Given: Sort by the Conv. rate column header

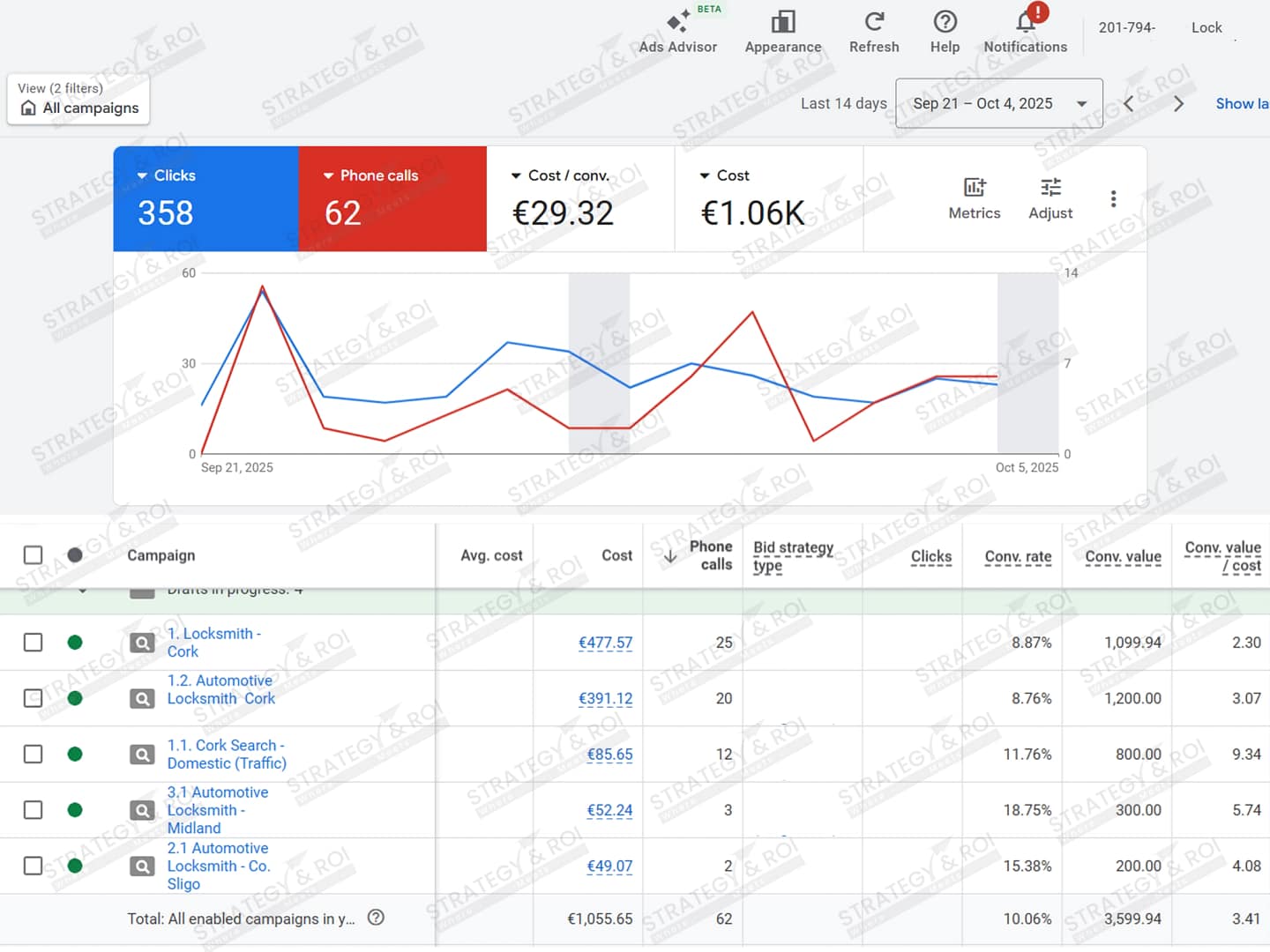Looking at the screenshot, I should [x=1018, y=557].
